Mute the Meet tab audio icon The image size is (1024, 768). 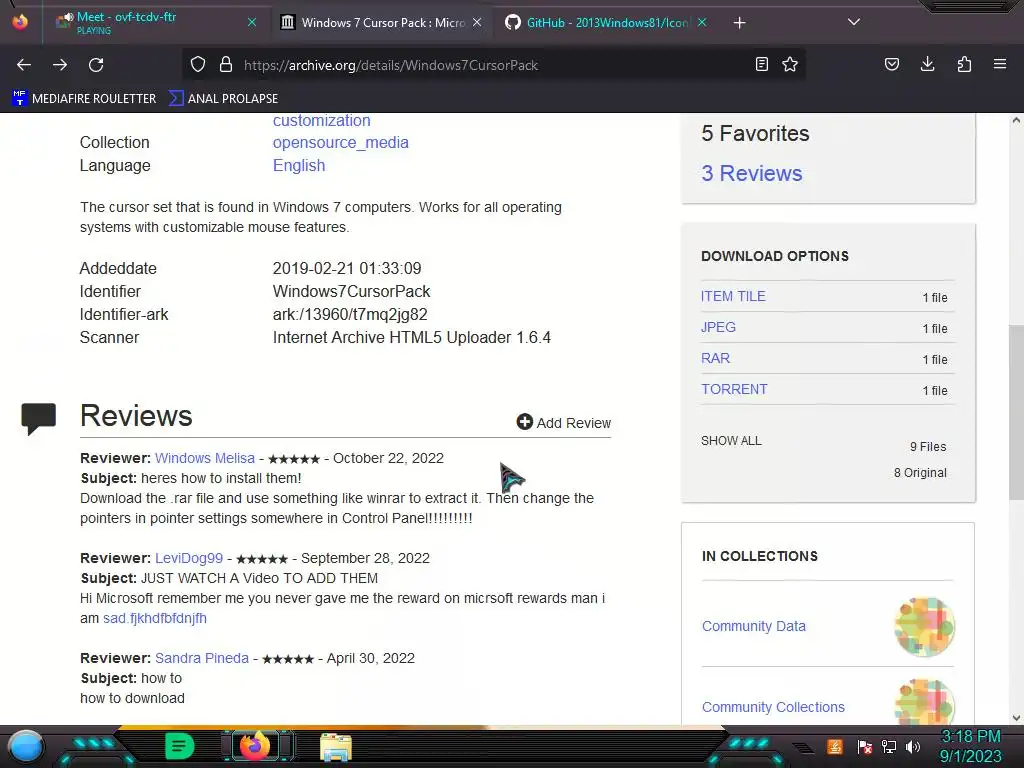click(x=69, y=17)
